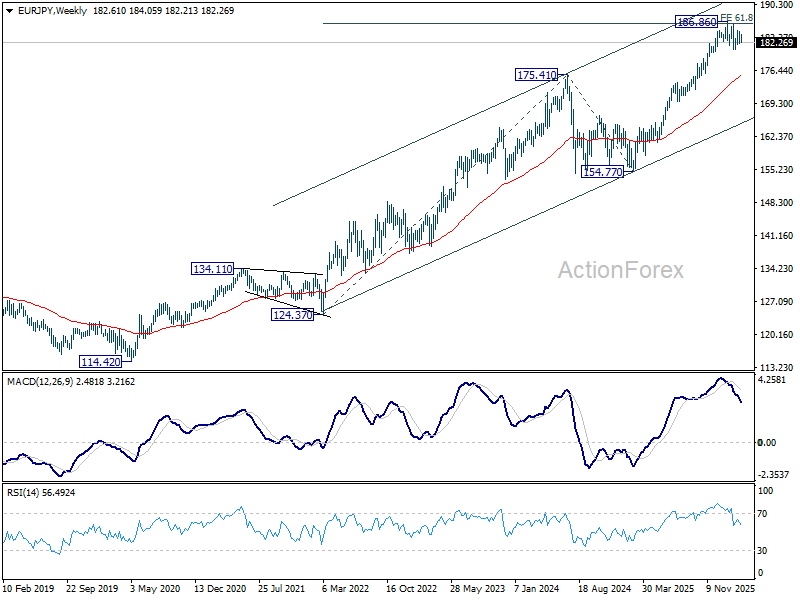Click the 16 Oct 2022 date label
The width and height of the screenshot is (800, 600).
411,589
